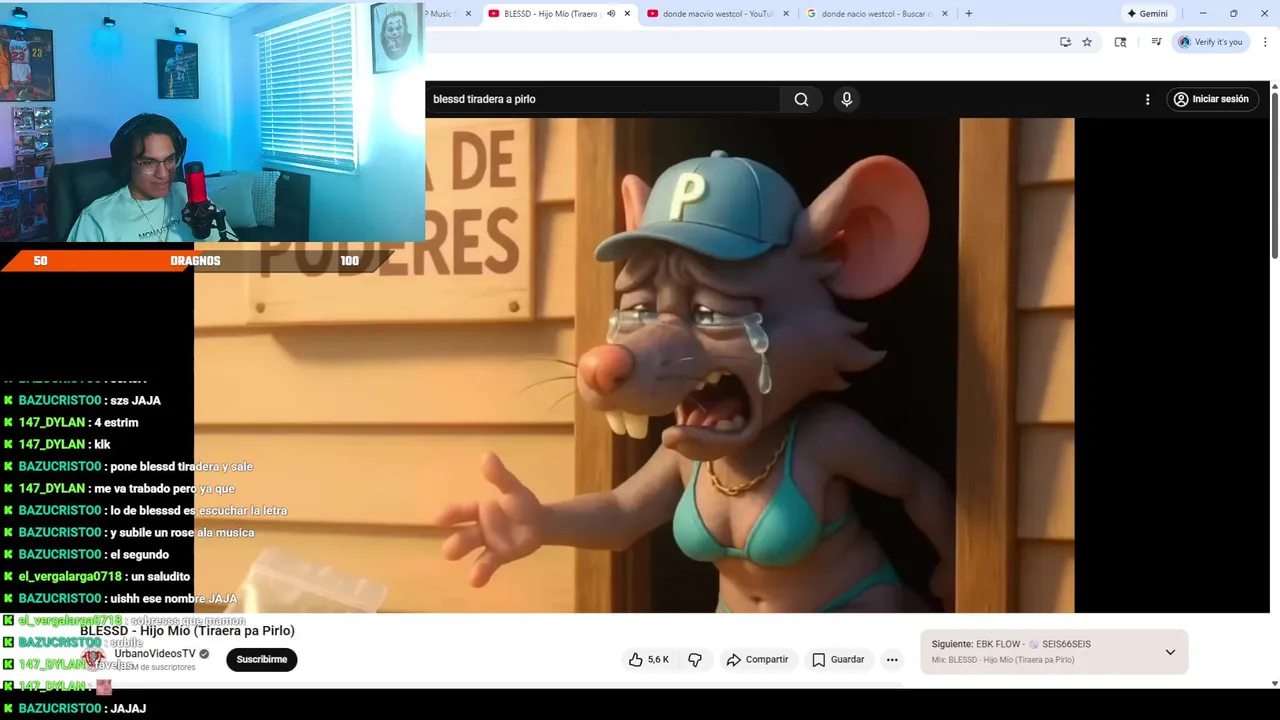Open a new browser tab with plus
Image resolution: width=1280 pixels, height=720 pixels.
[968, 14]
